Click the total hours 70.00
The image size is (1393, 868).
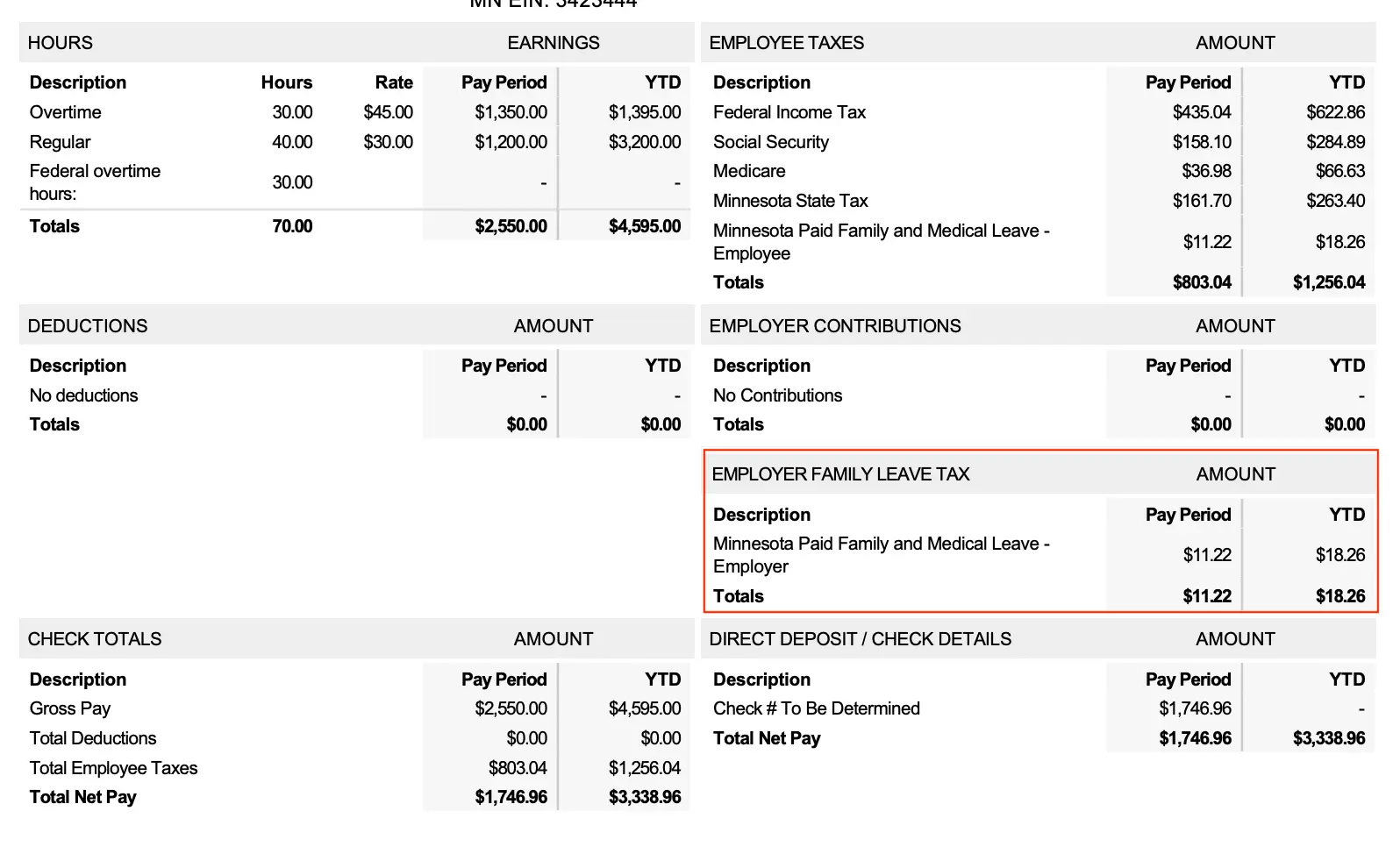coord(292,226)
